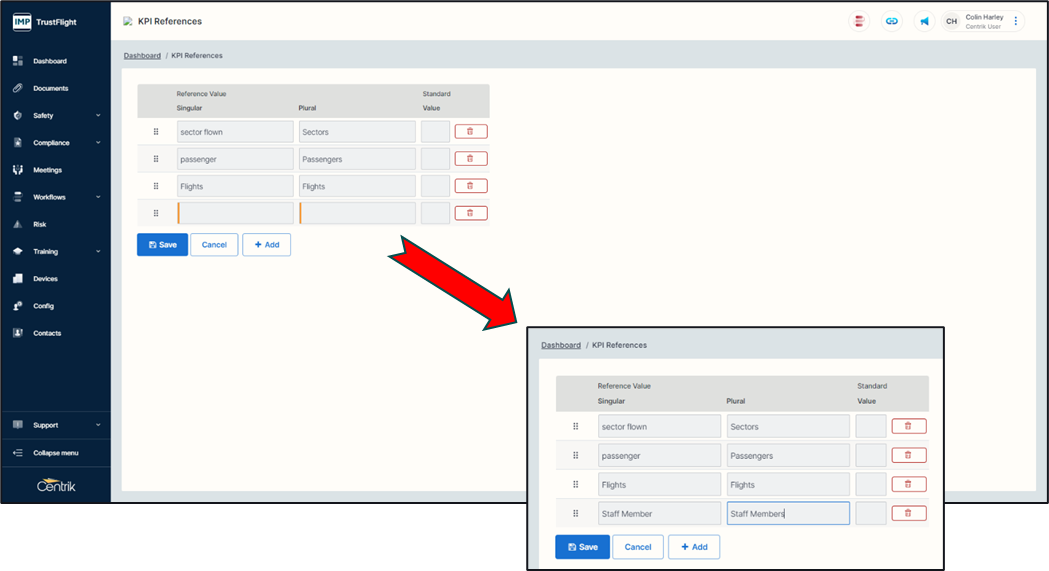Image resolution: width=1049 pixels, height=571 pixels.
Task: Open the user options kebab menu
Action: (x=1016, y=21)
